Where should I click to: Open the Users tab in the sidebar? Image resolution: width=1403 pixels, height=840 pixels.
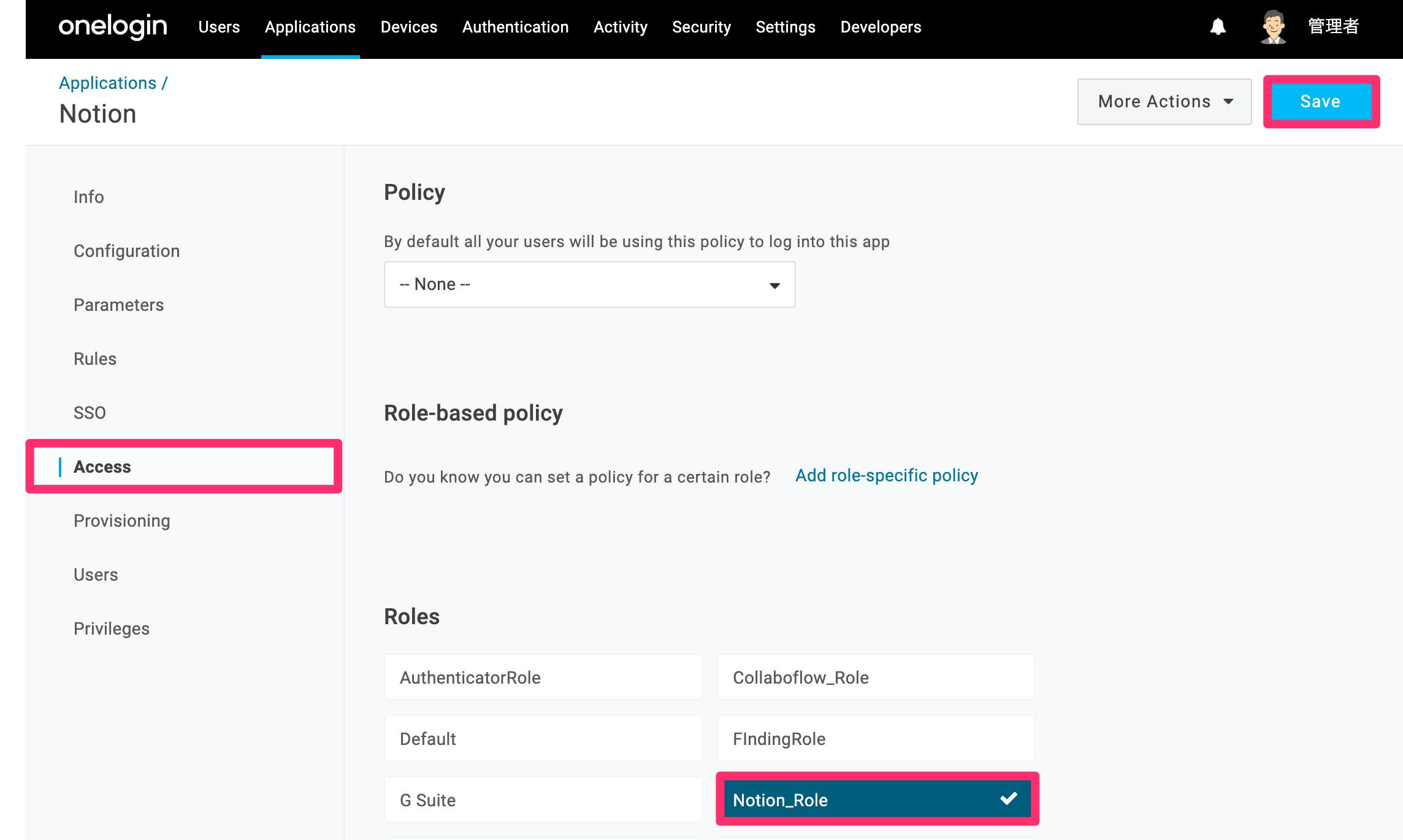[x=96, y=575]
